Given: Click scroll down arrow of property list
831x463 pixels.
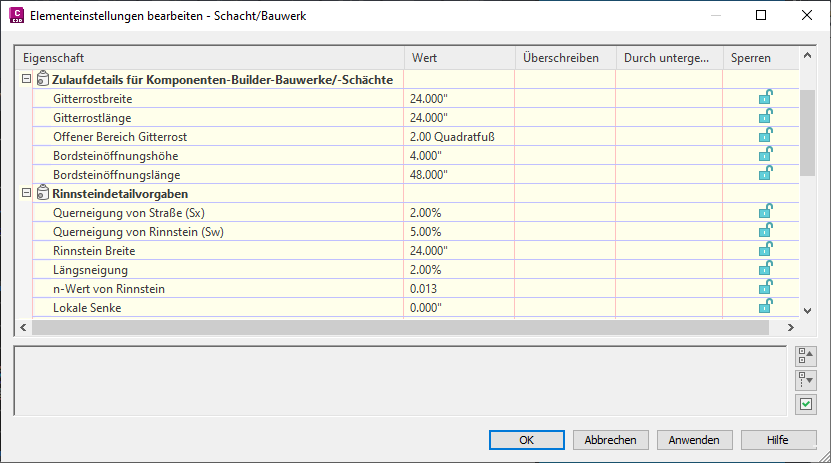Looking at the screenshot, I should coord(807,311).
